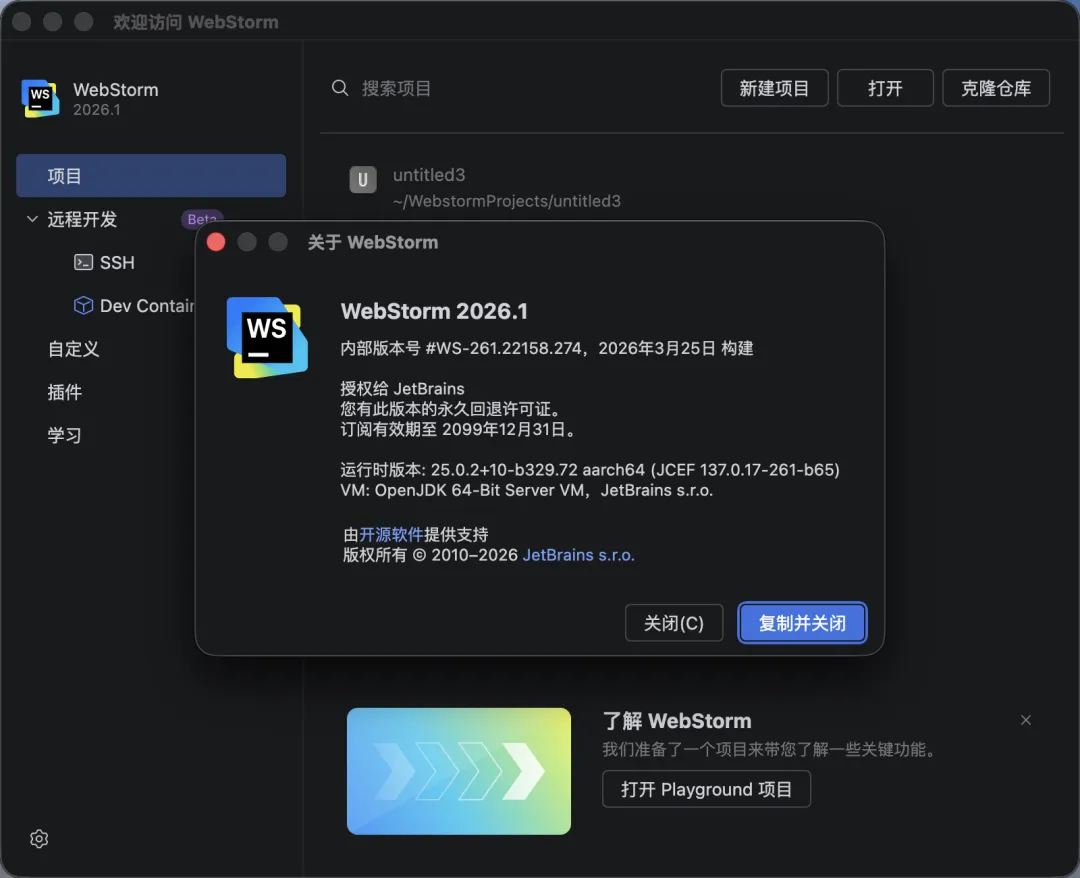Collapse the 远程开发 section
Image resolution: width=1080 pixels, height=878 pixels.
point(32,219)
